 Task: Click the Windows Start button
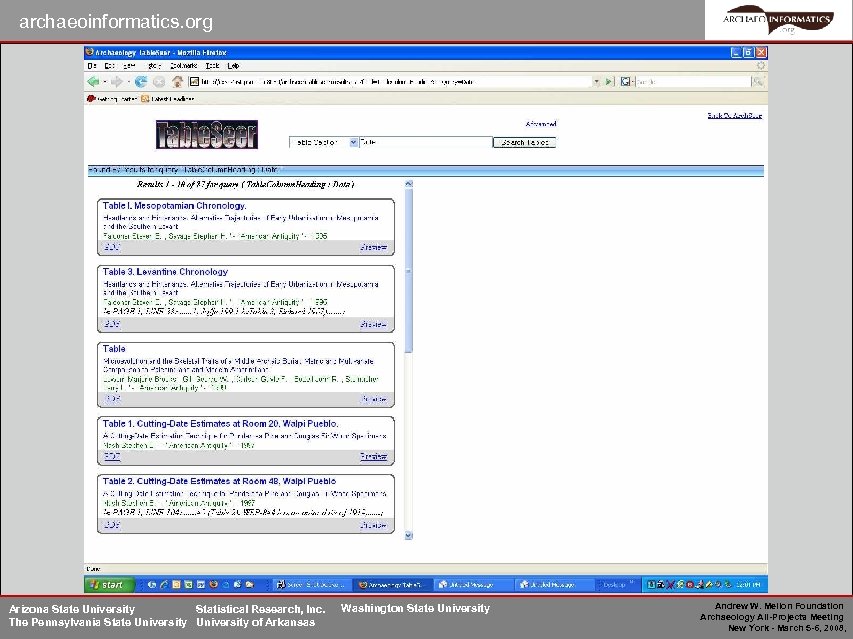pos(110,585)
